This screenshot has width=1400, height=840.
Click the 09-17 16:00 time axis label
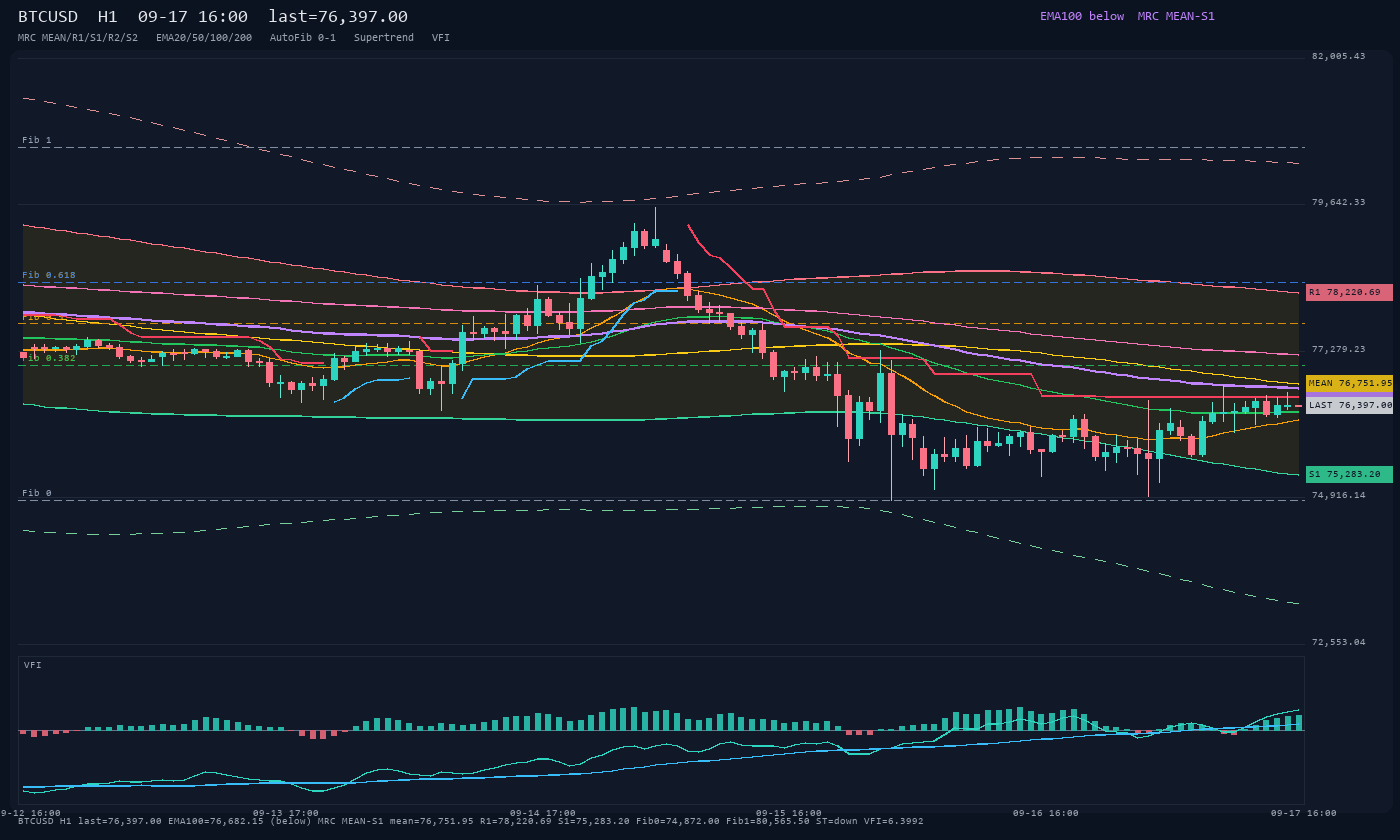click(1303, 813)
